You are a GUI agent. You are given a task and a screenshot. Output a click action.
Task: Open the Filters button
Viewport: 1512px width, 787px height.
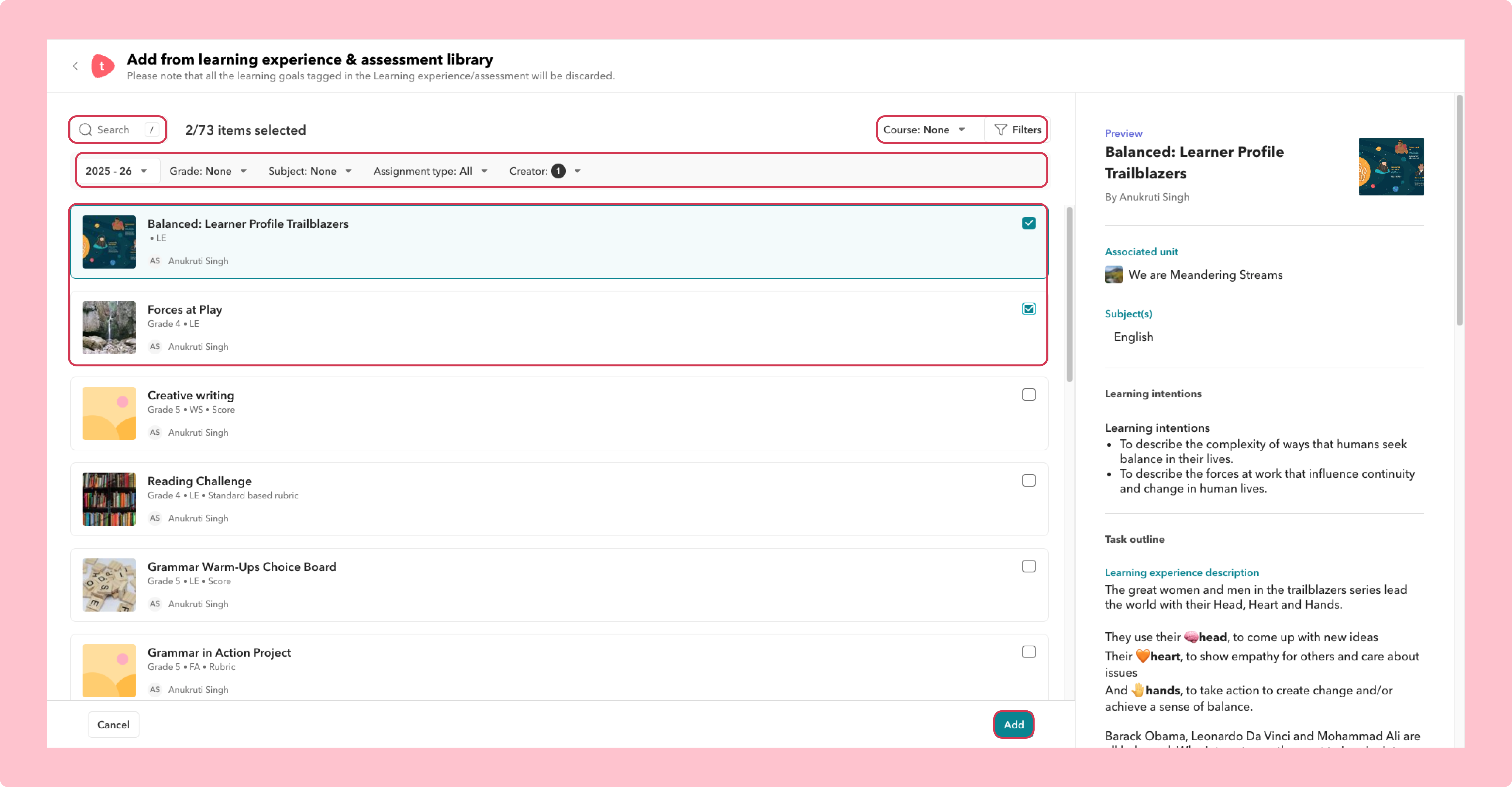[x=1018, y=130]
